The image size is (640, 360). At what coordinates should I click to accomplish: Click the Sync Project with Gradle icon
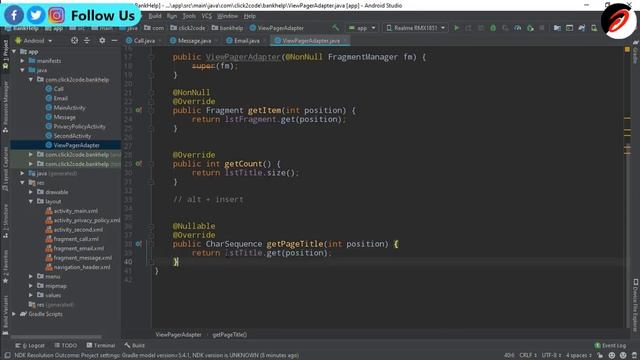582,28
